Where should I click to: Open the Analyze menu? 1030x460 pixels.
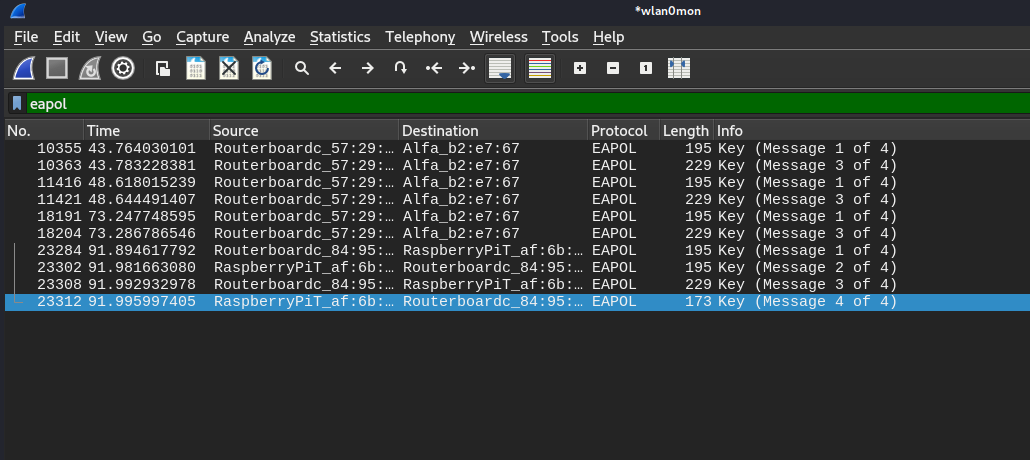click(269, 37)
